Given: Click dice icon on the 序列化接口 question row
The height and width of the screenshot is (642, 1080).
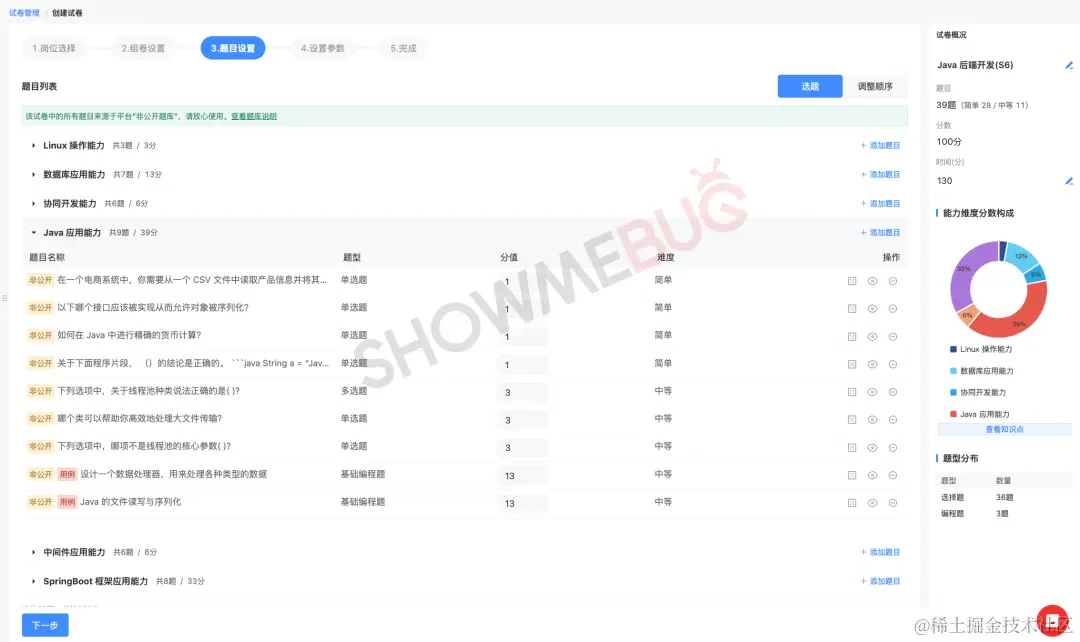Looking at the screenshot, I should coord(852,309).
